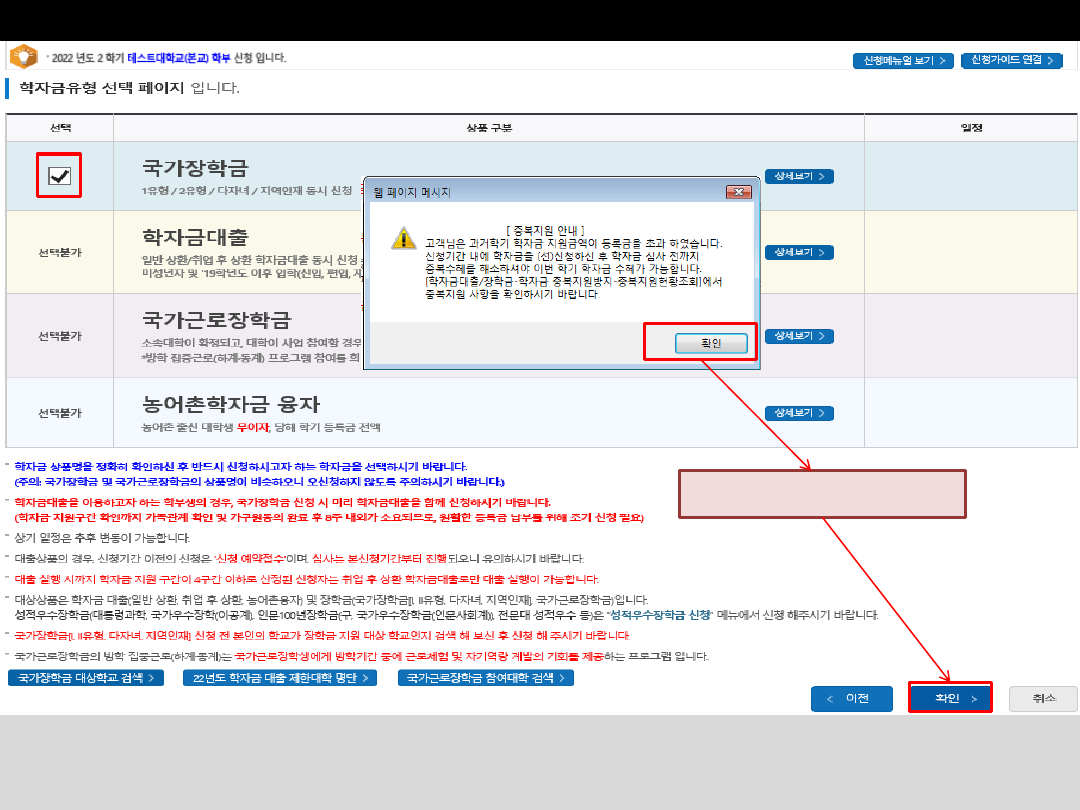The width and height of the screenshot is (1080, 810).
Task: Show 상세보기 for 농어촌학자금 융자
Action: (799, 413)
